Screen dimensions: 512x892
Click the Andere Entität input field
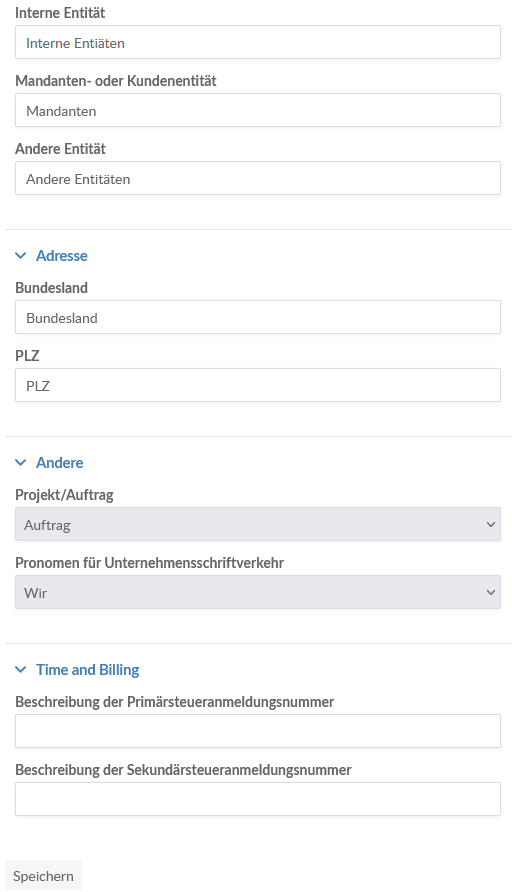[x=258, y=179]
